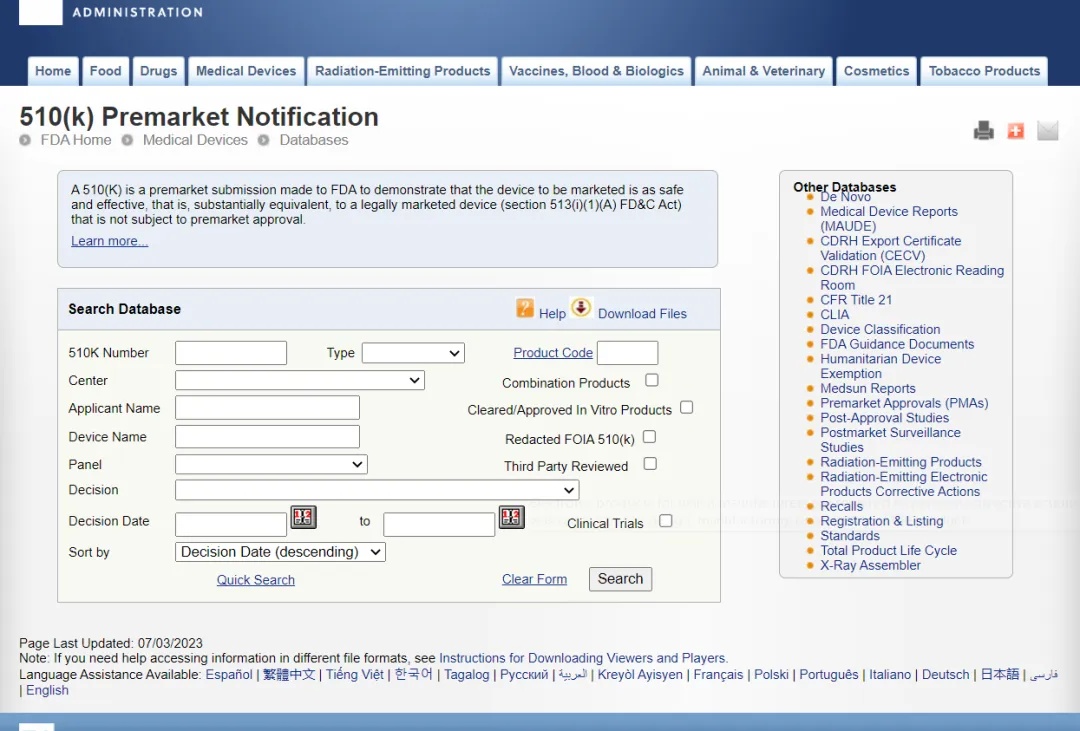Click the orange Help question mark icon
Image resolution: width=1080 pixels, height=731 pixels.
pos(525,308)
